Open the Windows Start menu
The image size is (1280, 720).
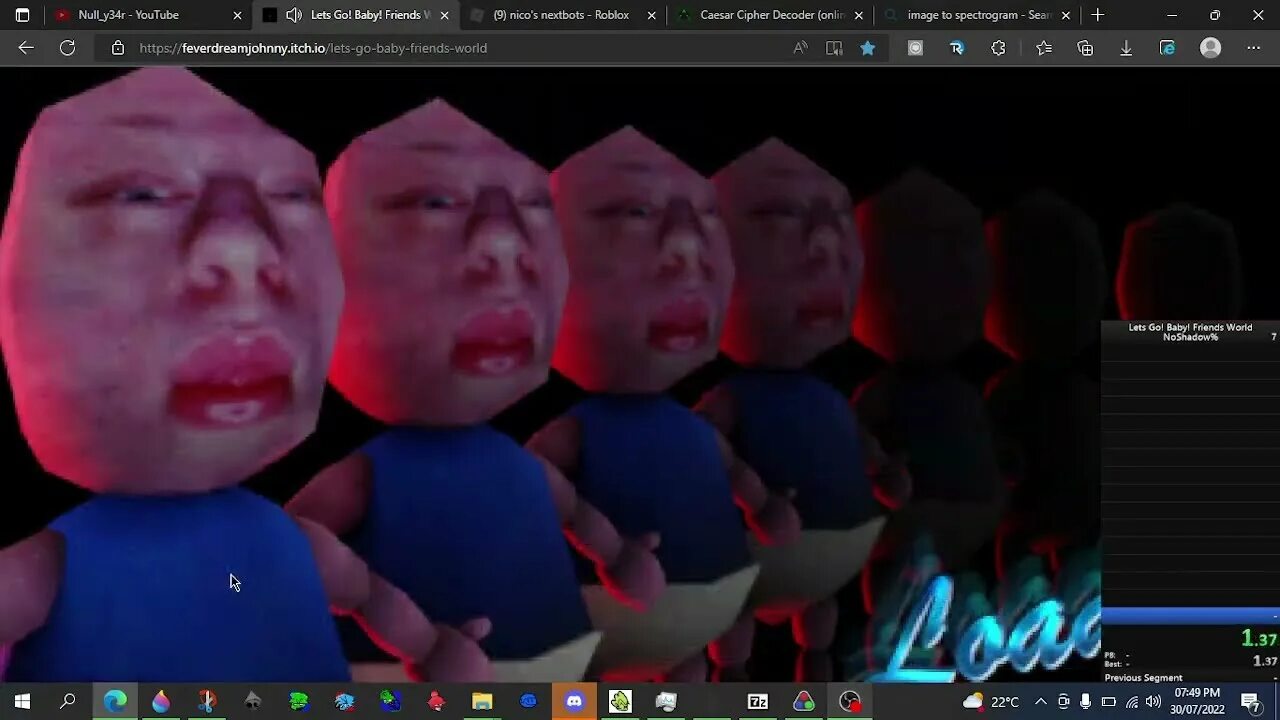tap(22, 701)
